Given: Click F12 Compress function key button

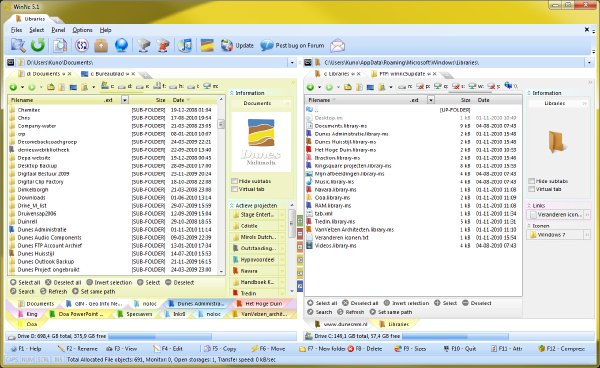Looking at the screenshot, I should (x=561, y=348).
